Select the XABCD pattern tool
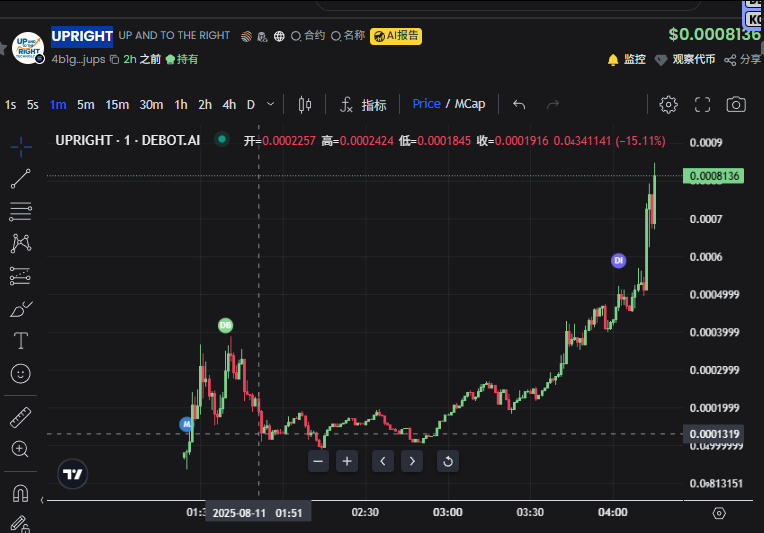The height and width of the screenshot is (533, 764). pos(21,243)
